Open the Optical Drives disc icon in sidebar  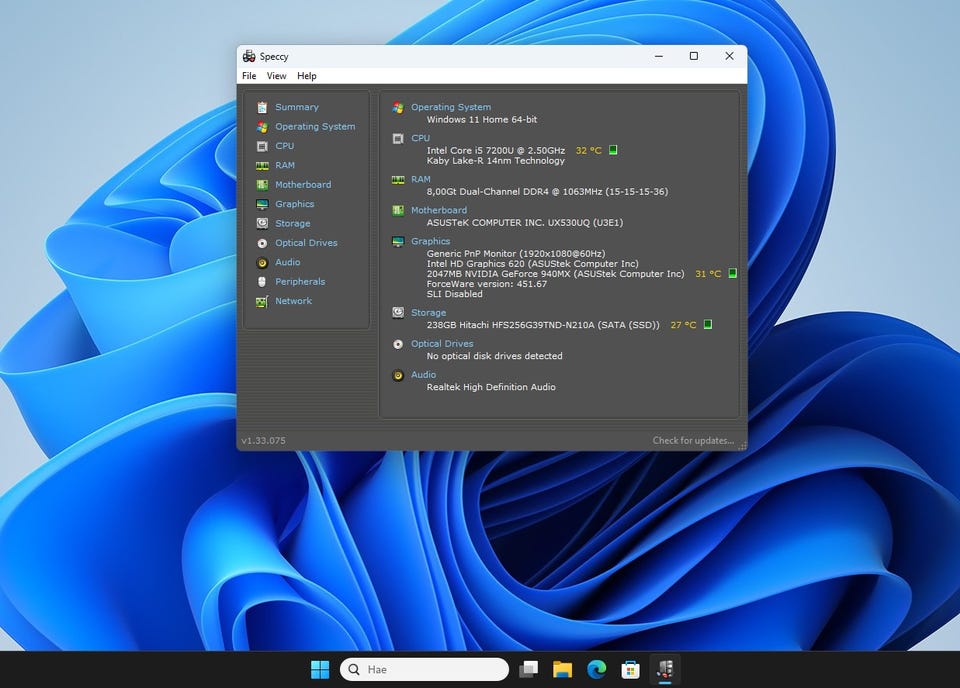[262, 243]
